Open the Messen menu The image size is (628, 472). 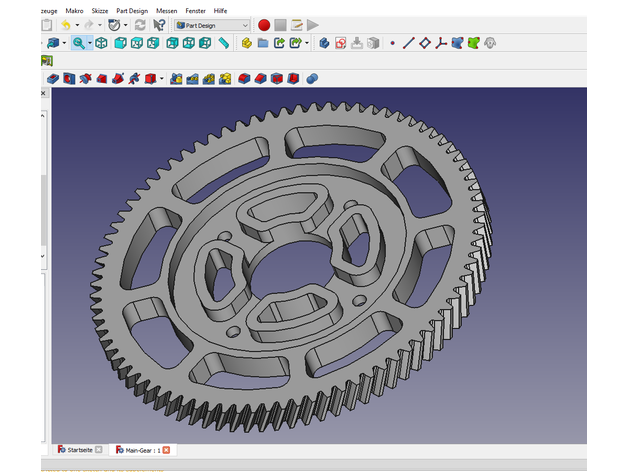pos(165,9)
